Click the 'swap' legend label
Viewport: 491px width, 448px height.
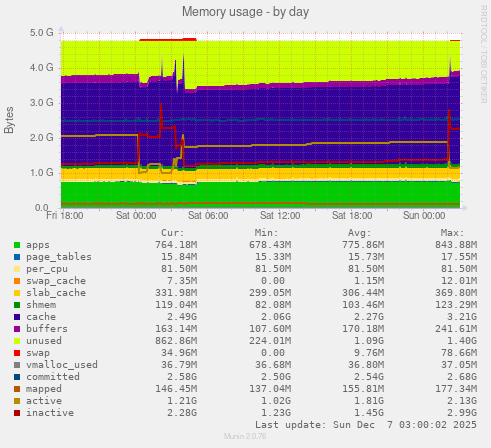[x=38, y=353]
